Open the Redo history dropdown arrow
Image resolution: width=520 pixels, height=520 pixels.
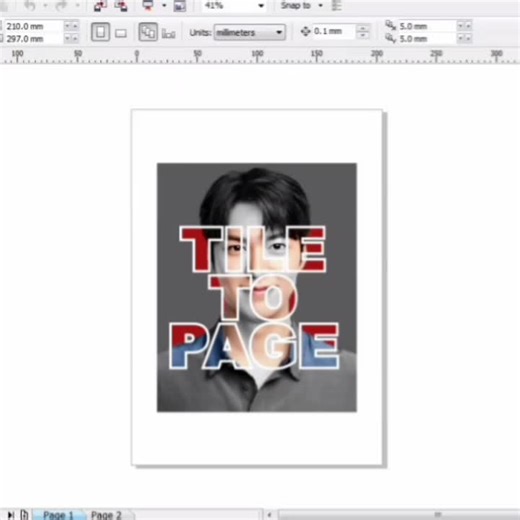coord(78,5)
